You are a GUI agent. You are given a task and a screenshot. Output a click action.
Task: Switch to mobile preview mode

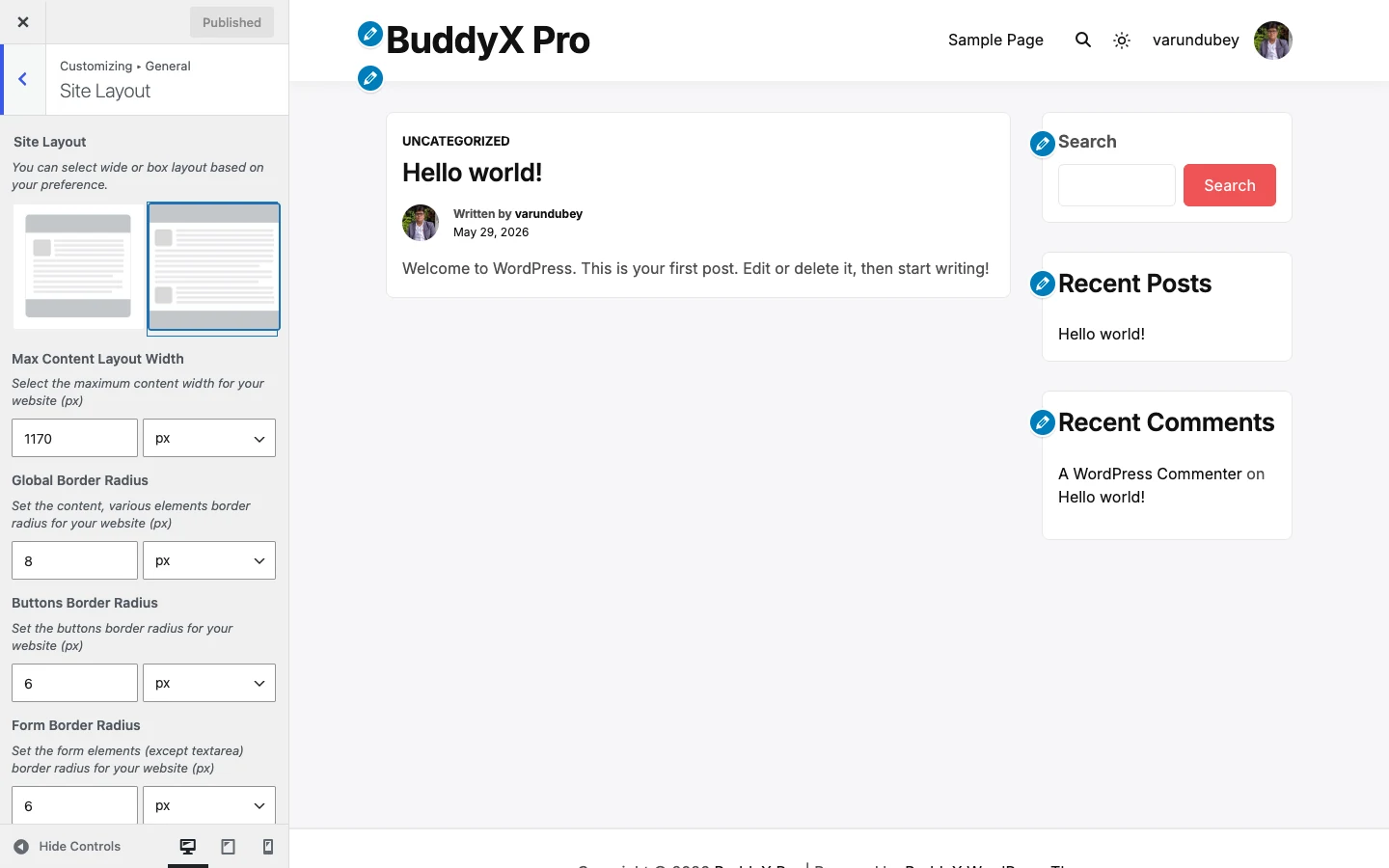(x=268, y=847)
